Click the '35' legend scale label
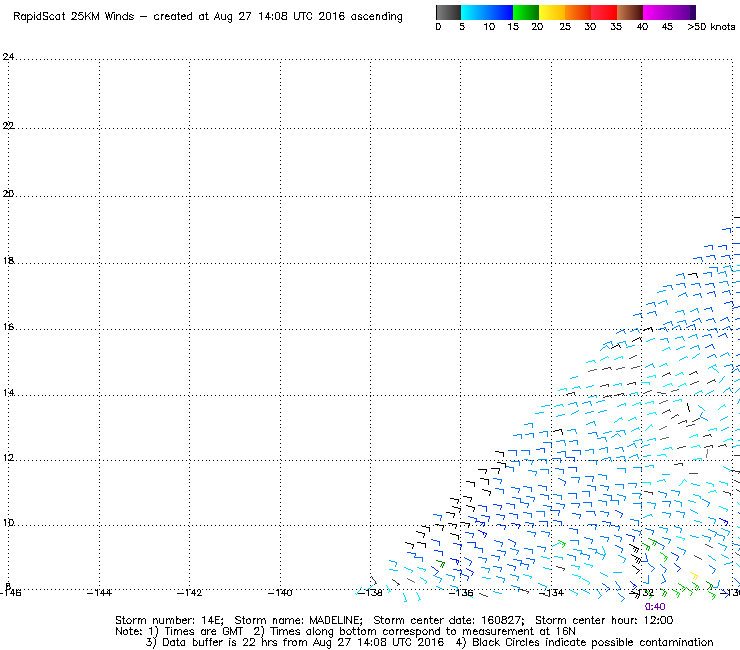Screen dimensions: 740x650 point(616,27)
